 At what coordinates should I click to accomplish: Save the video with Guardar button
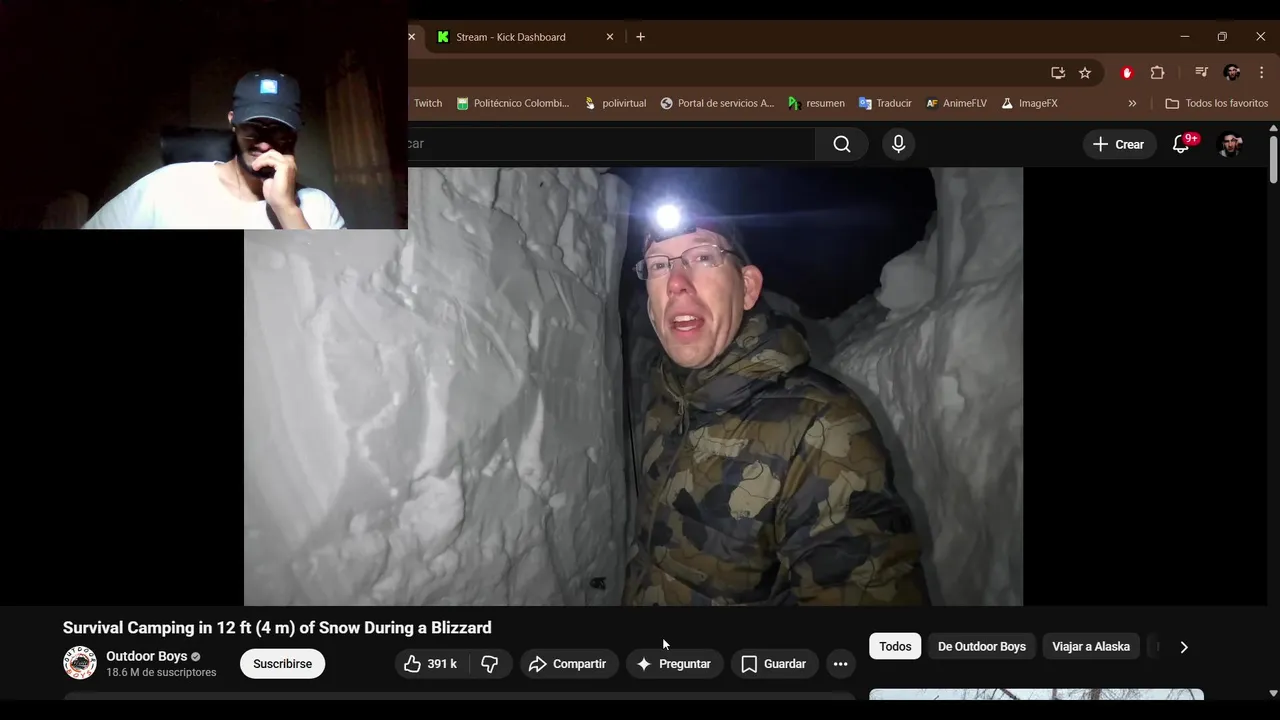[774, 664]
